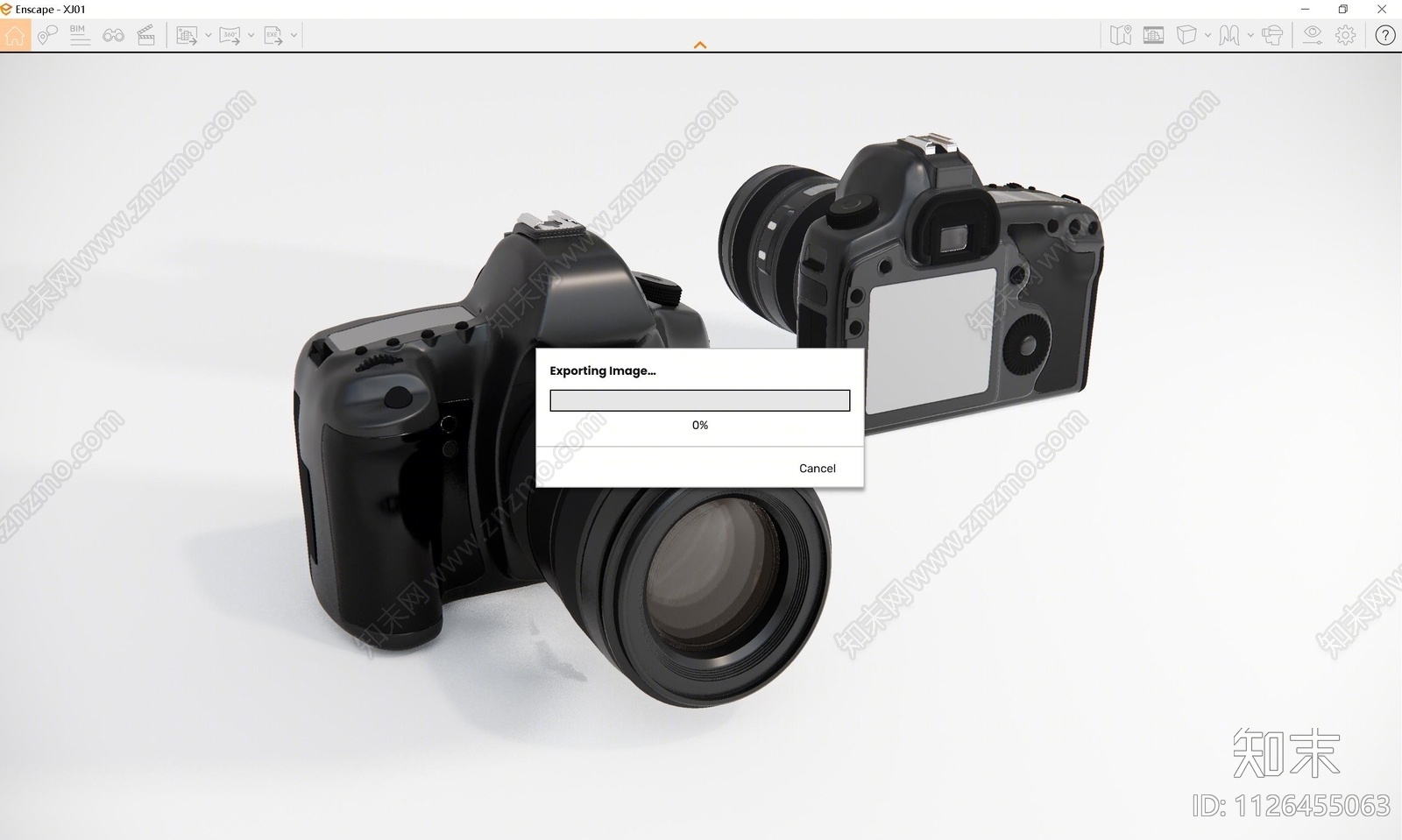The height and width of the screenshot is (840, 1402).
Task: Open the BIM info panel
Action: [x=80, y=35]
